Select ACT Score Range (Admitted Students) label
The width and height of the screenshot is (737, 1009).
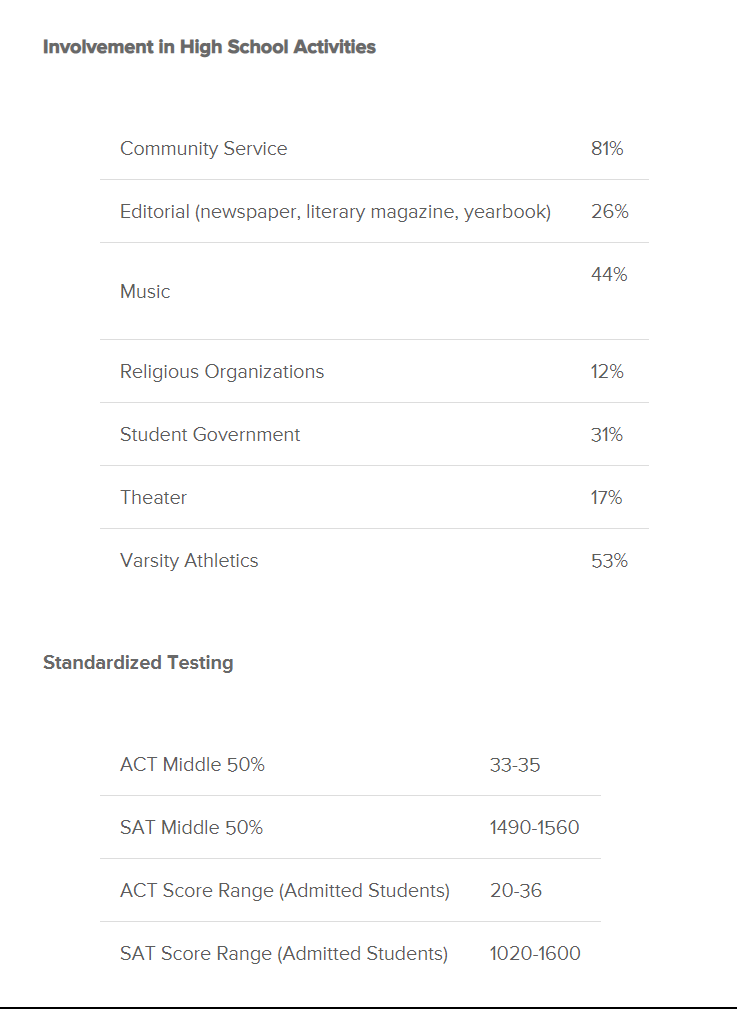coord(285,891)
